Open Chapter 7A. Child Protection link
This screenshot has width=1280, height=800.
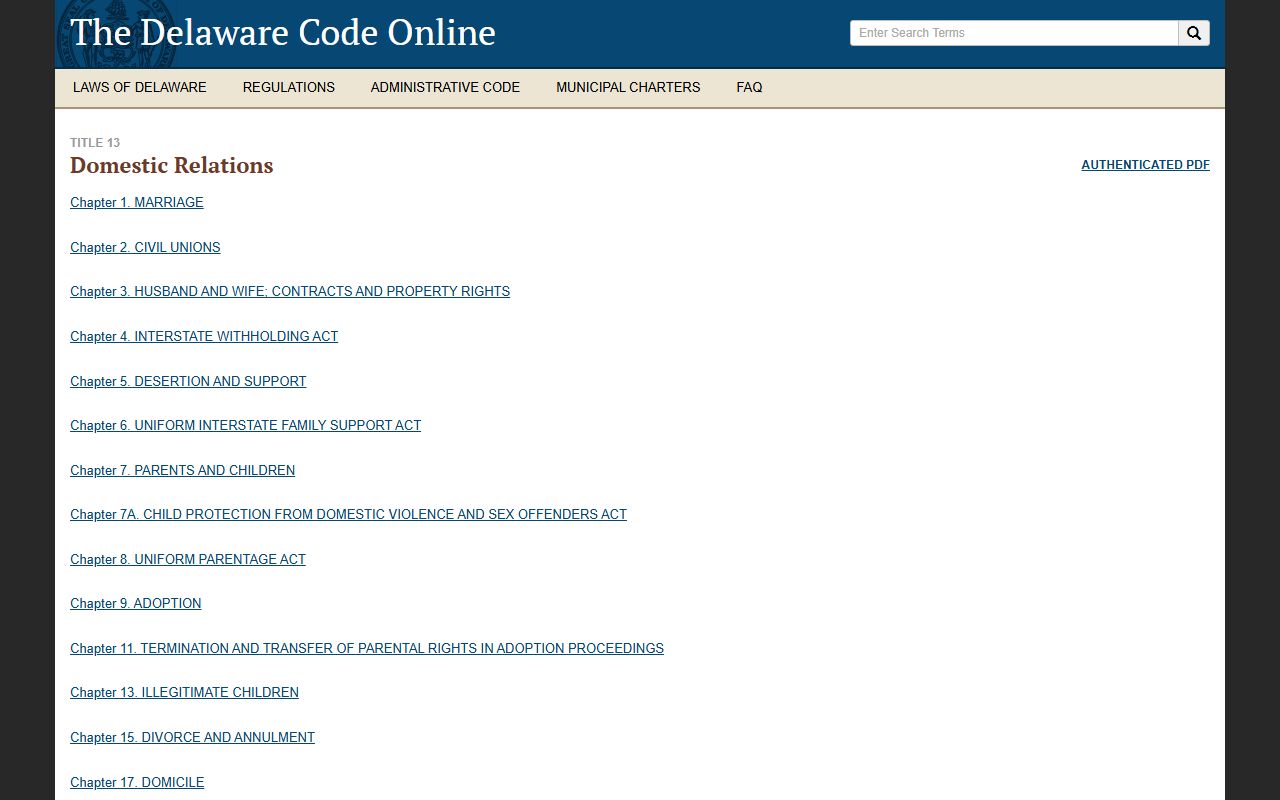click(x=348, y=514)
